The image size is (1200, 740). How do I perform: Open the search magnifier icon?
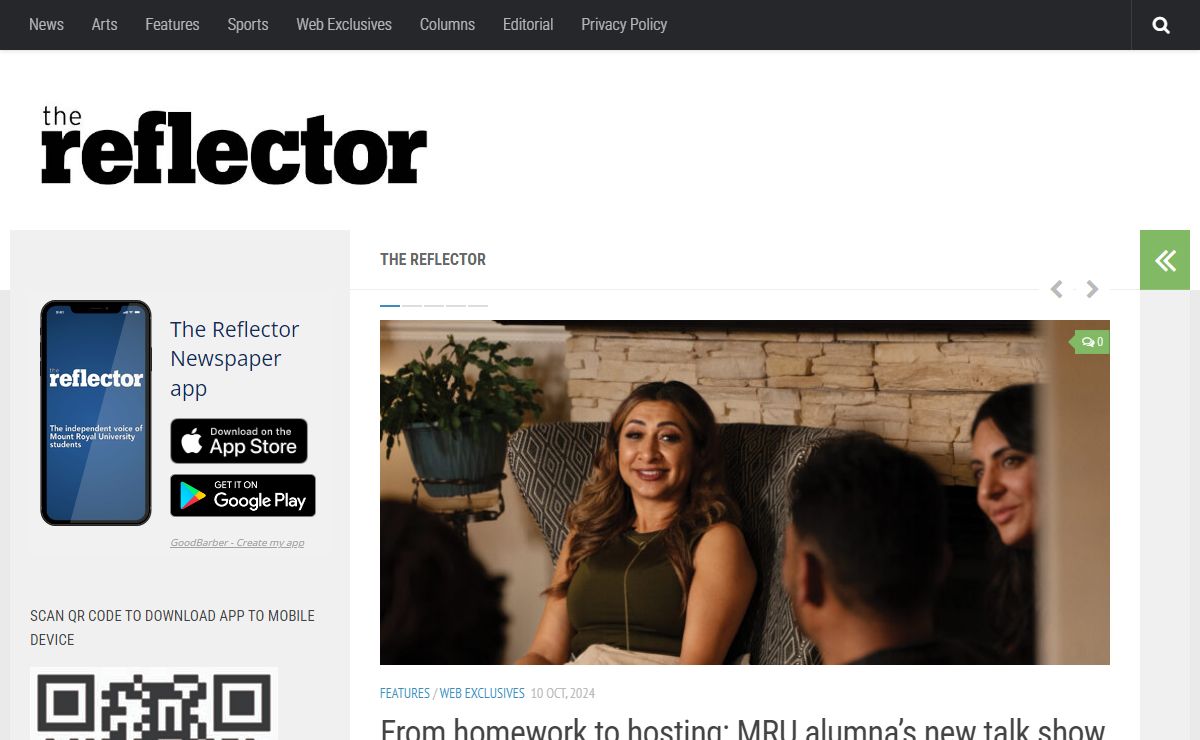1160,25
